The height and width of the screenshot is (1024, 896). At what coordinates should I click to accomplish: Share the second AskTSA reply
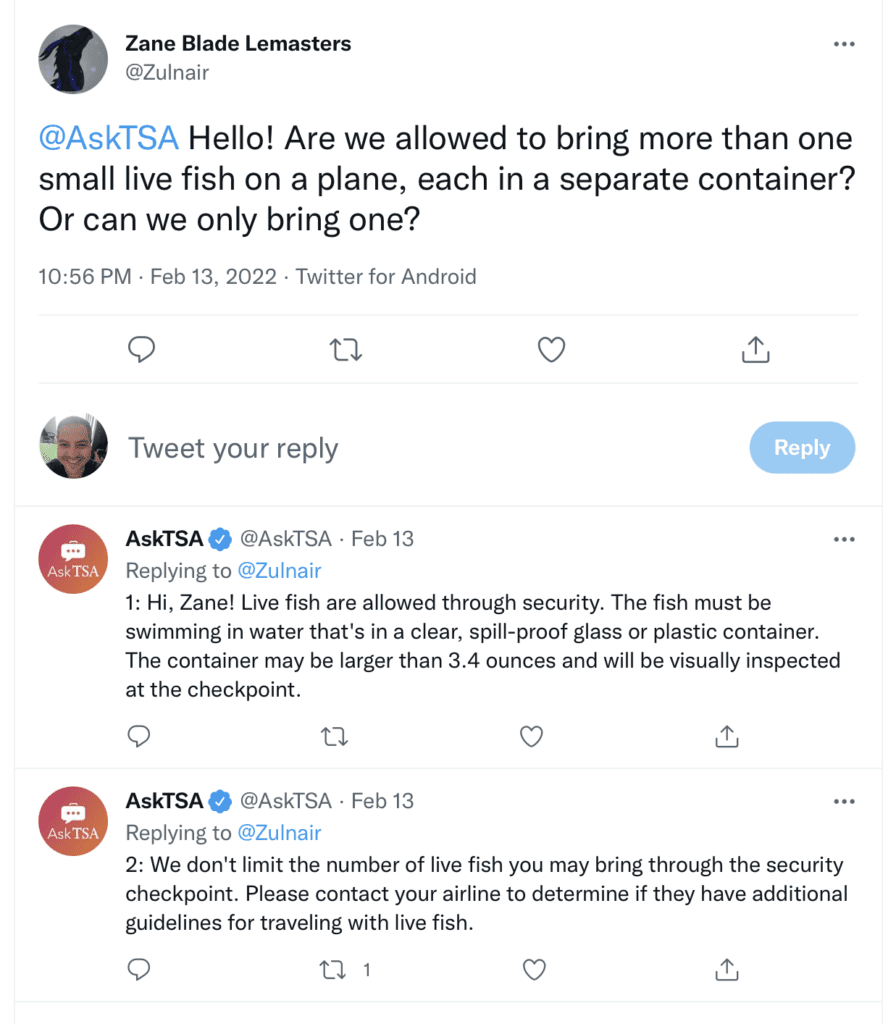(x=727, y=969)
